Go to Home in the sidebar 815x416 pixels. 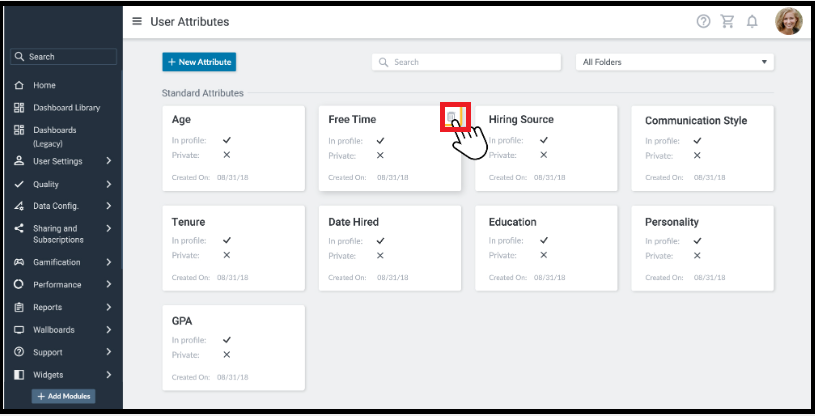point(44,85)
